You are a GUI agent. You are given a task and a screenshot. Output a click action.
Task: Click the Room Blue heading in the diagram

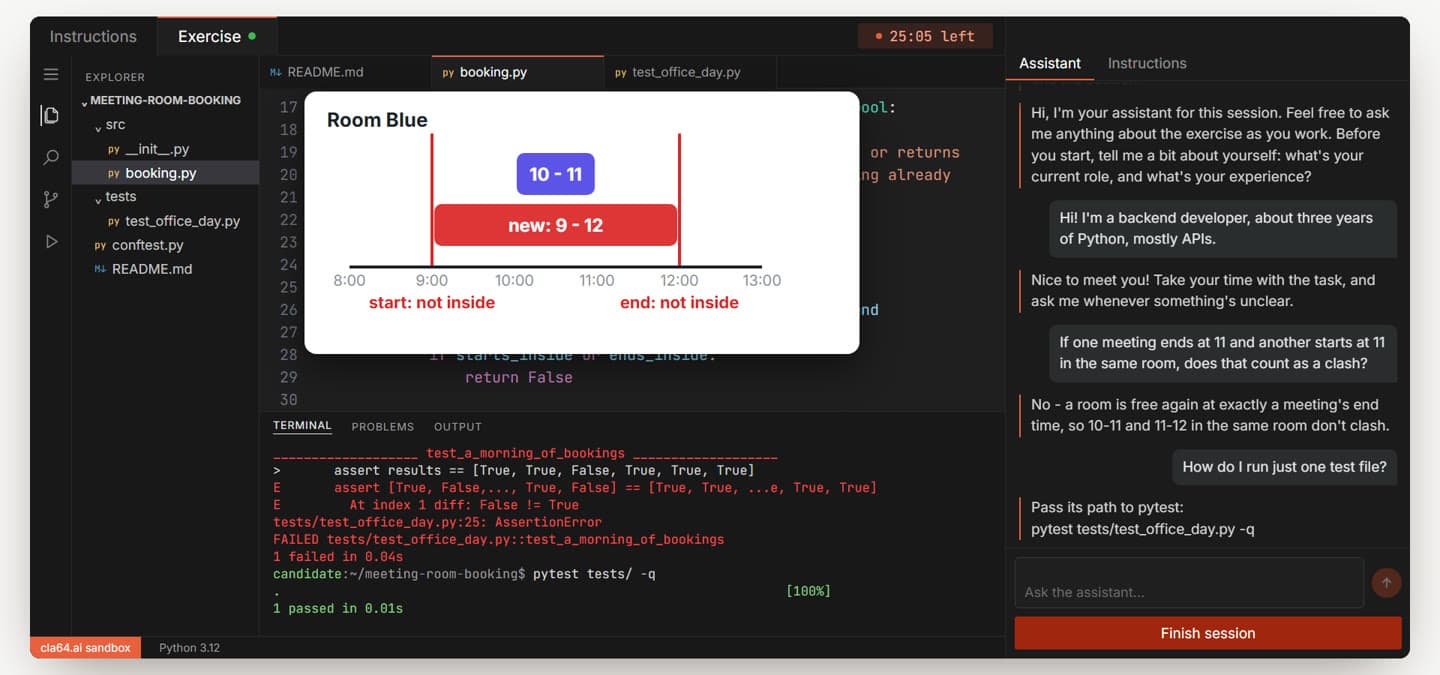377,120
